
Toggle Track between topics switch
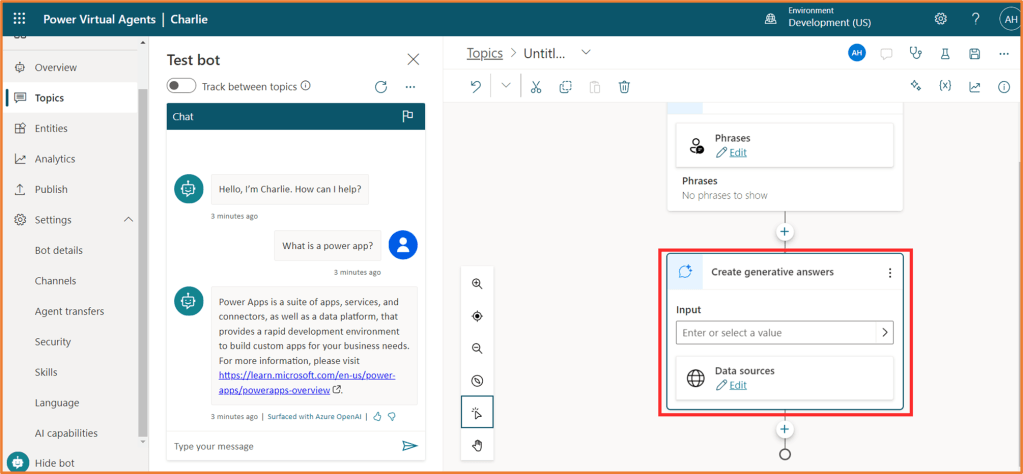coord(181,87)
